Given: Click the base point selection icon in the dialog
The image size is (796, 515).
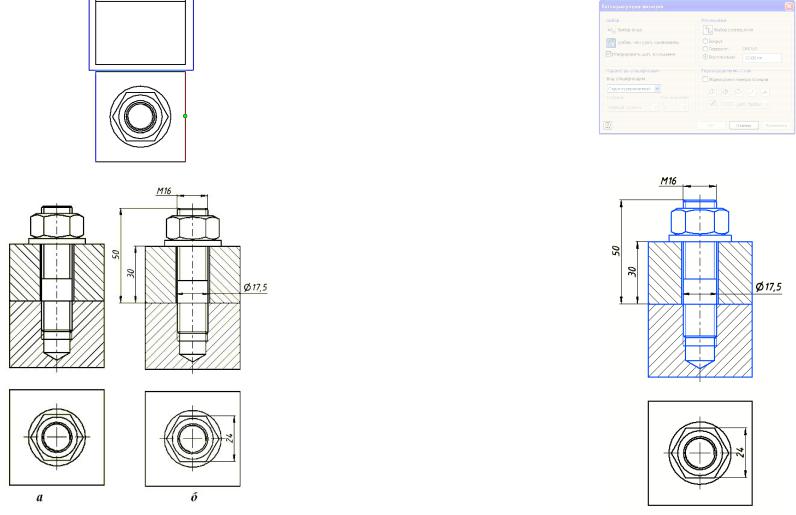Looking at the screenshot, I should coord(708,30).
